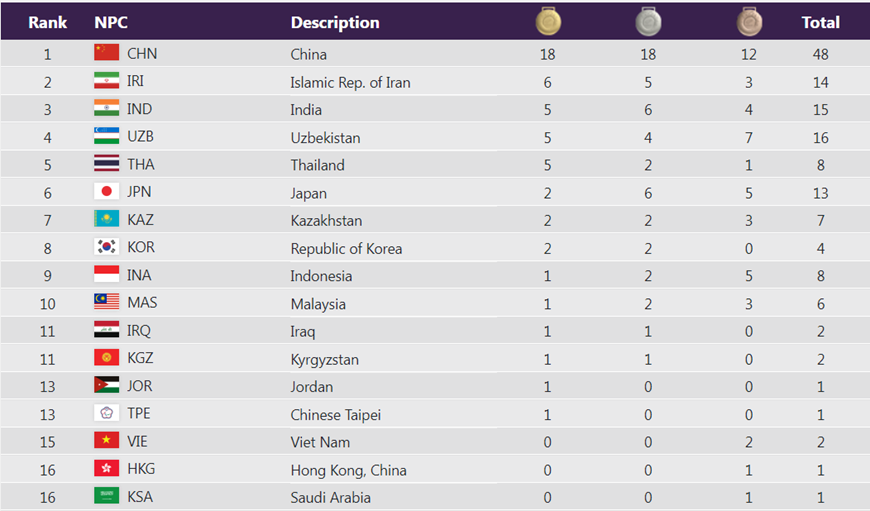
Task: Select the IND code in India row
Action: (x=139, y=109)
